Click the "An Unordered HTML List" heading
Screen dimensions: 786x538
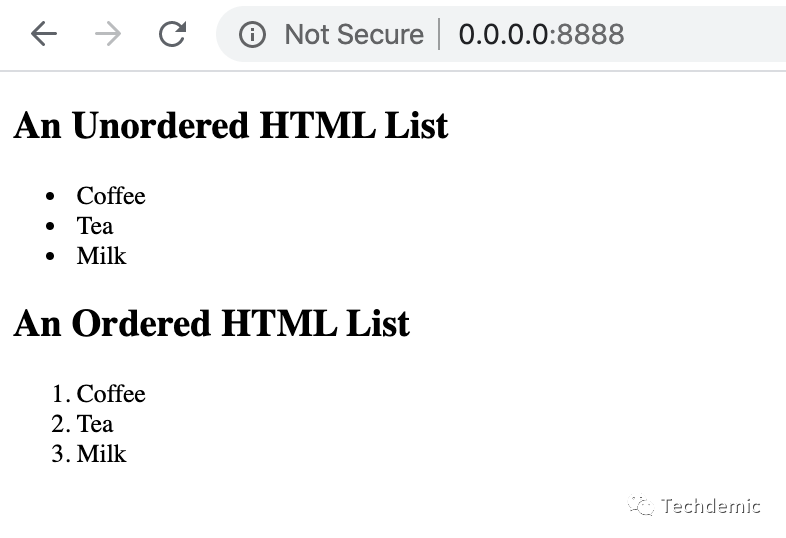click(231, 126)
